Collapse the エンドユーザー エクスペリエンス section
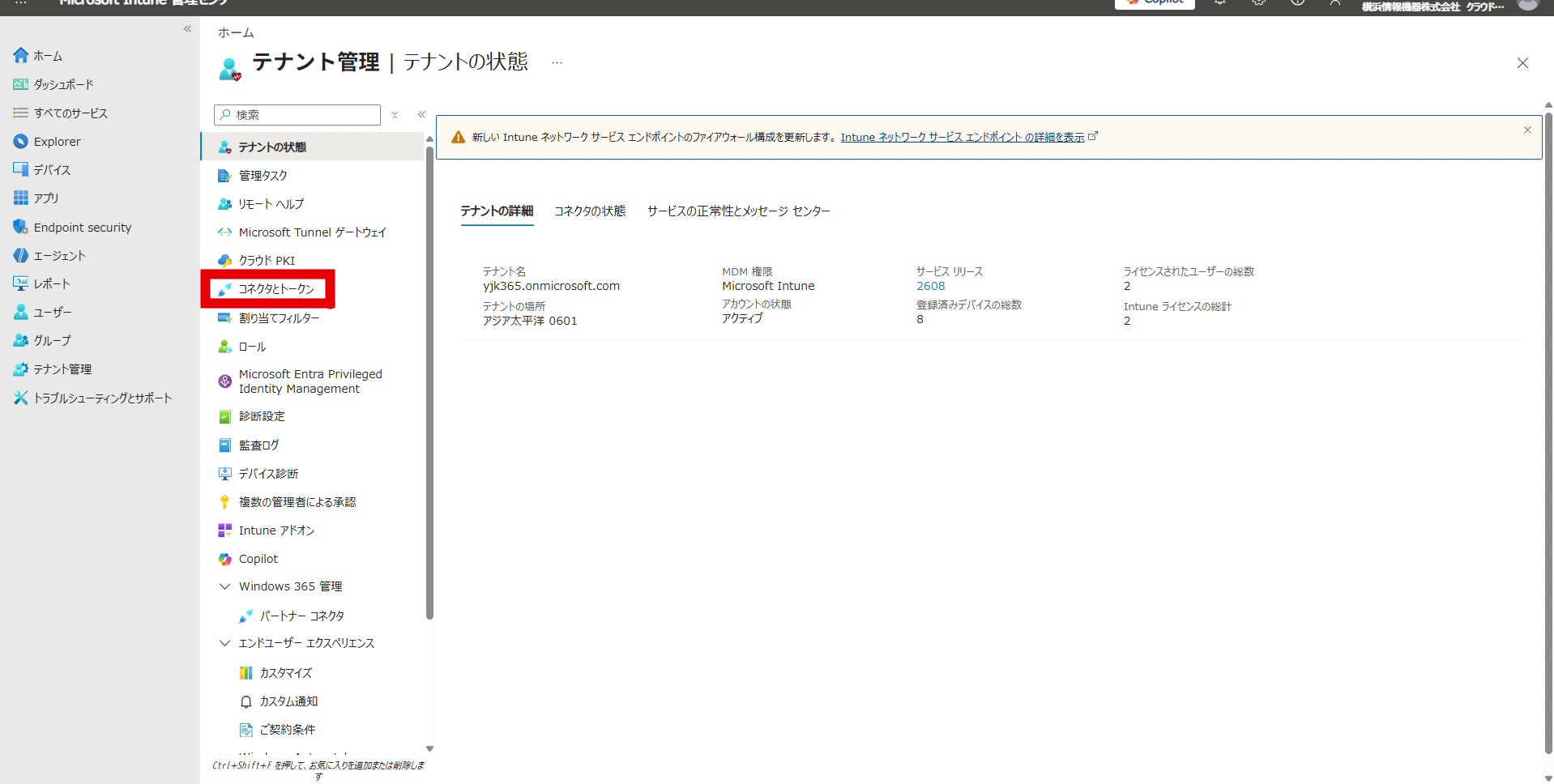Image resolution: width=1554 pixels, height=784 pixels. tap(225, 643)
